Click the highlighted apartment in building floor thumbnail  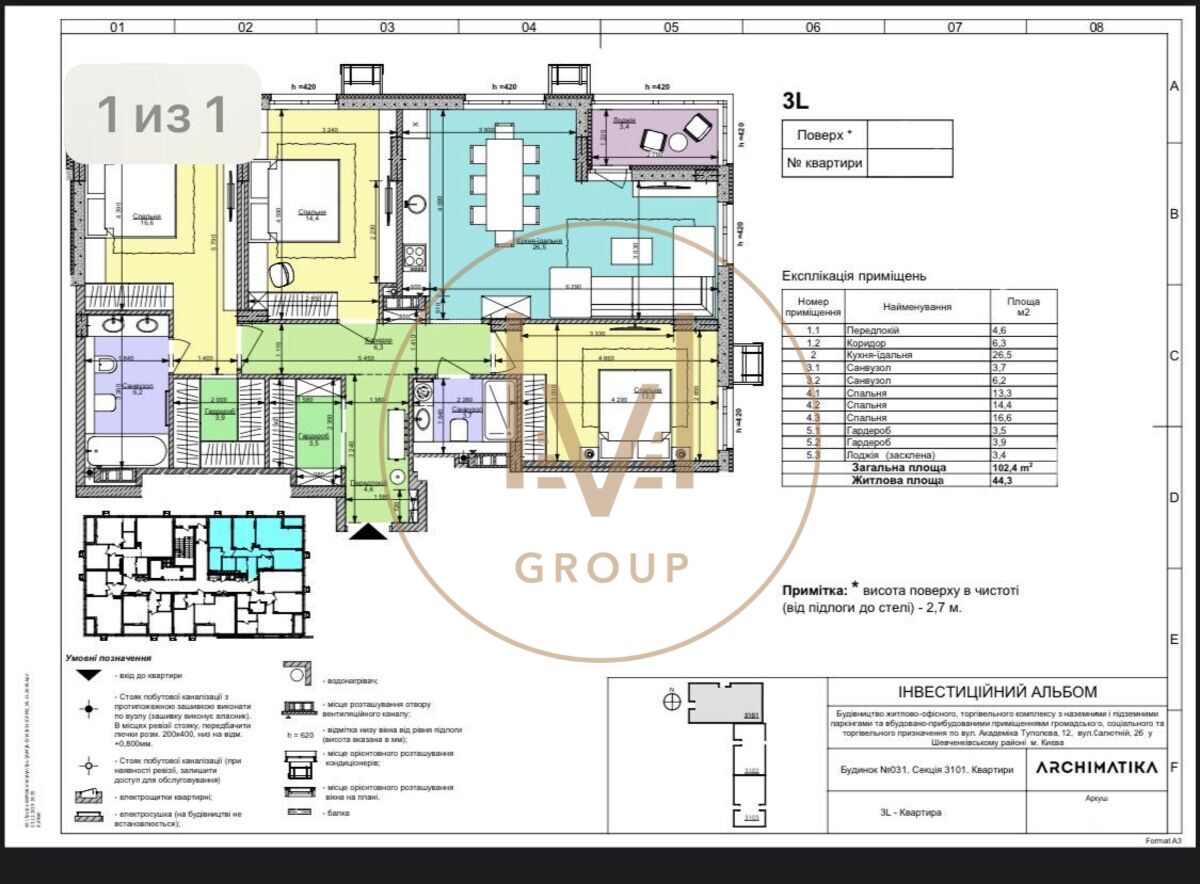(255, 541)
